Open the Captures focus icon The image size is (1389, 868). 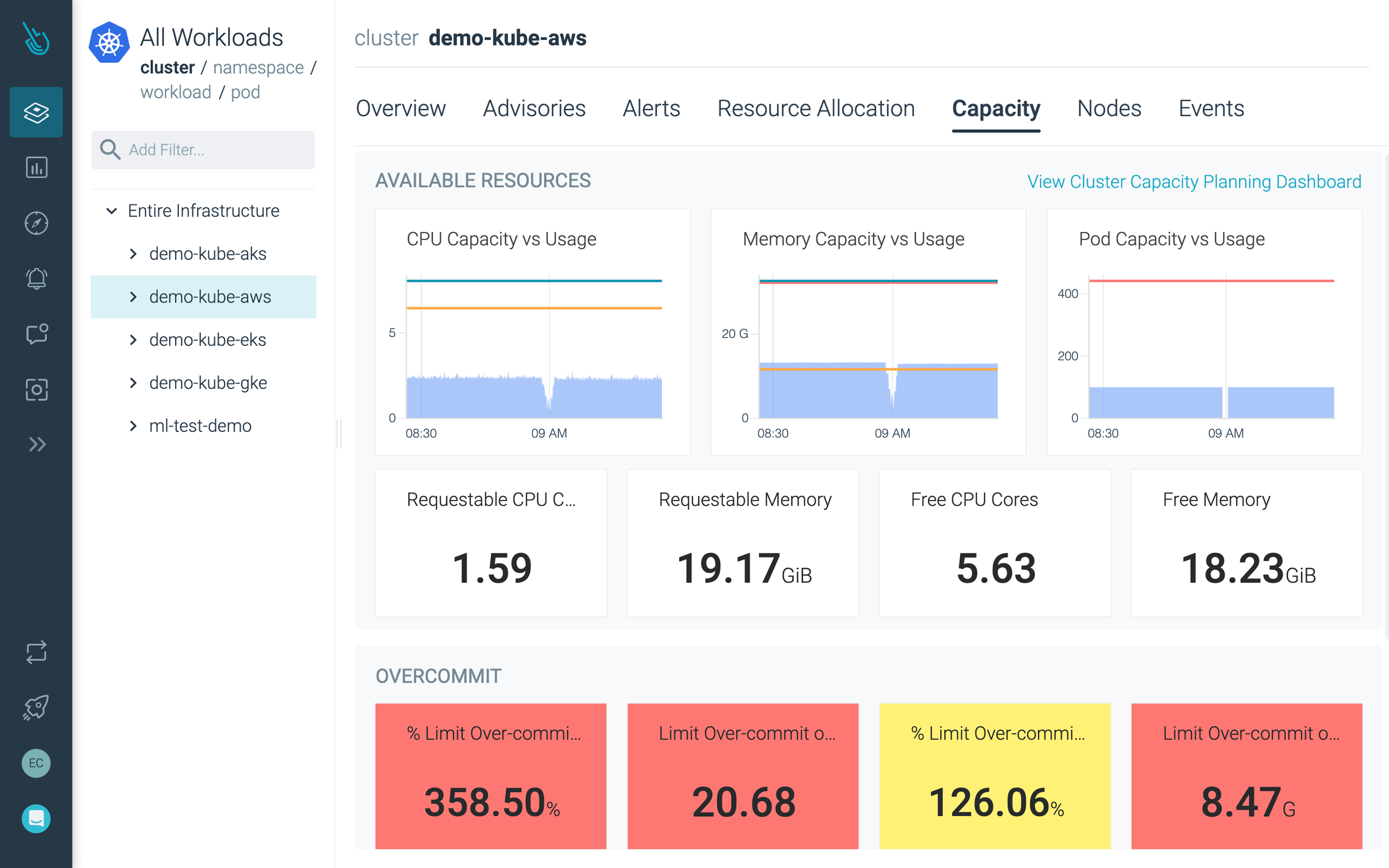(36, 389)
